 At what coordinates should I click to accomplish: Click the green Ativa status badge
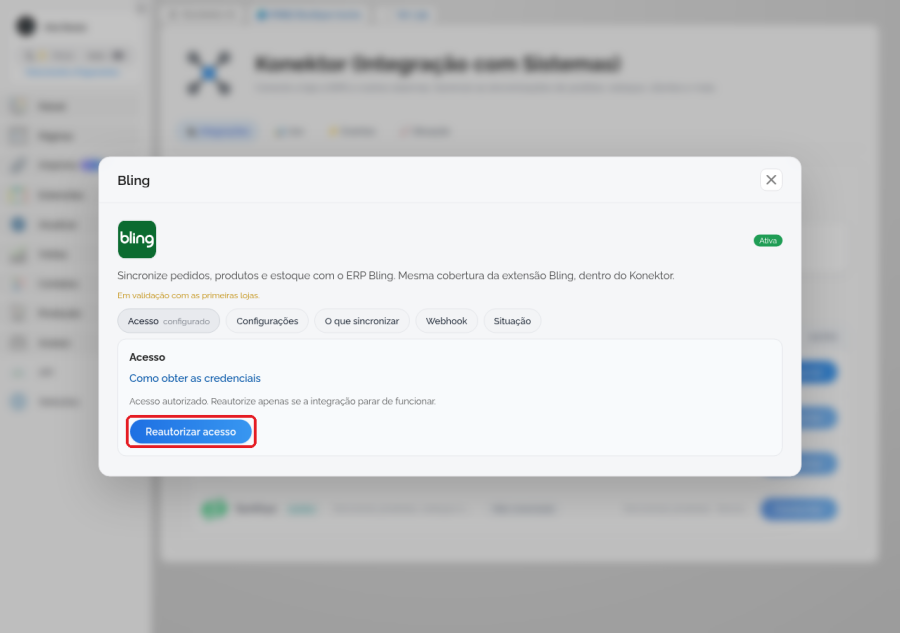767,240
